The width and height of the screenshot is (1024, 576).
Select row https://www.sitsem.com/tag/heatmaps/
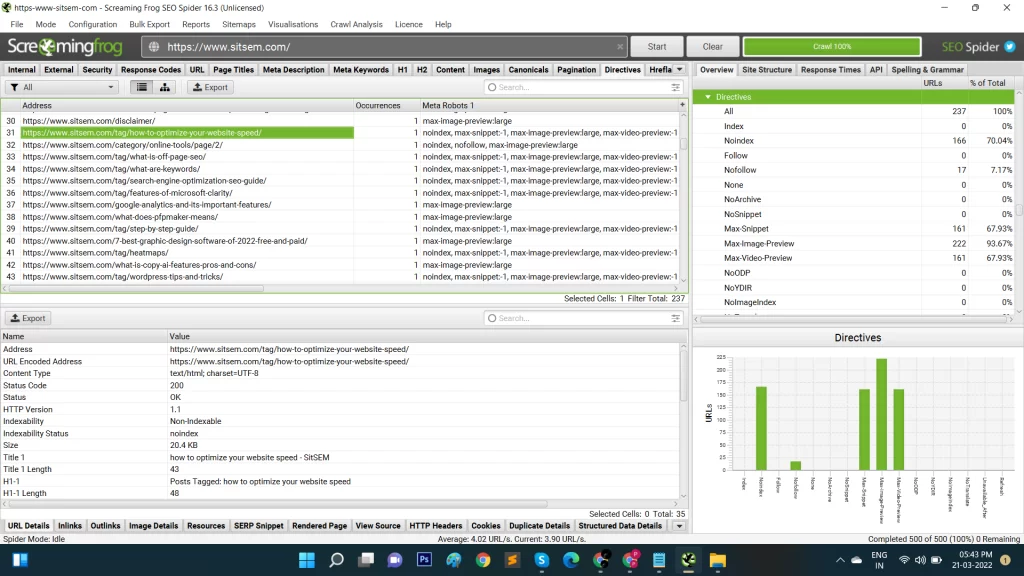click(341, 253)
